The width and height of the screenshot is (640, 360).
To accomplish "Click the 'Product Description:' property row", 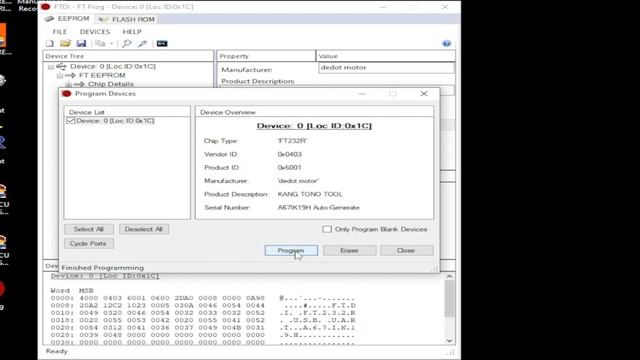I will (258, 81).
